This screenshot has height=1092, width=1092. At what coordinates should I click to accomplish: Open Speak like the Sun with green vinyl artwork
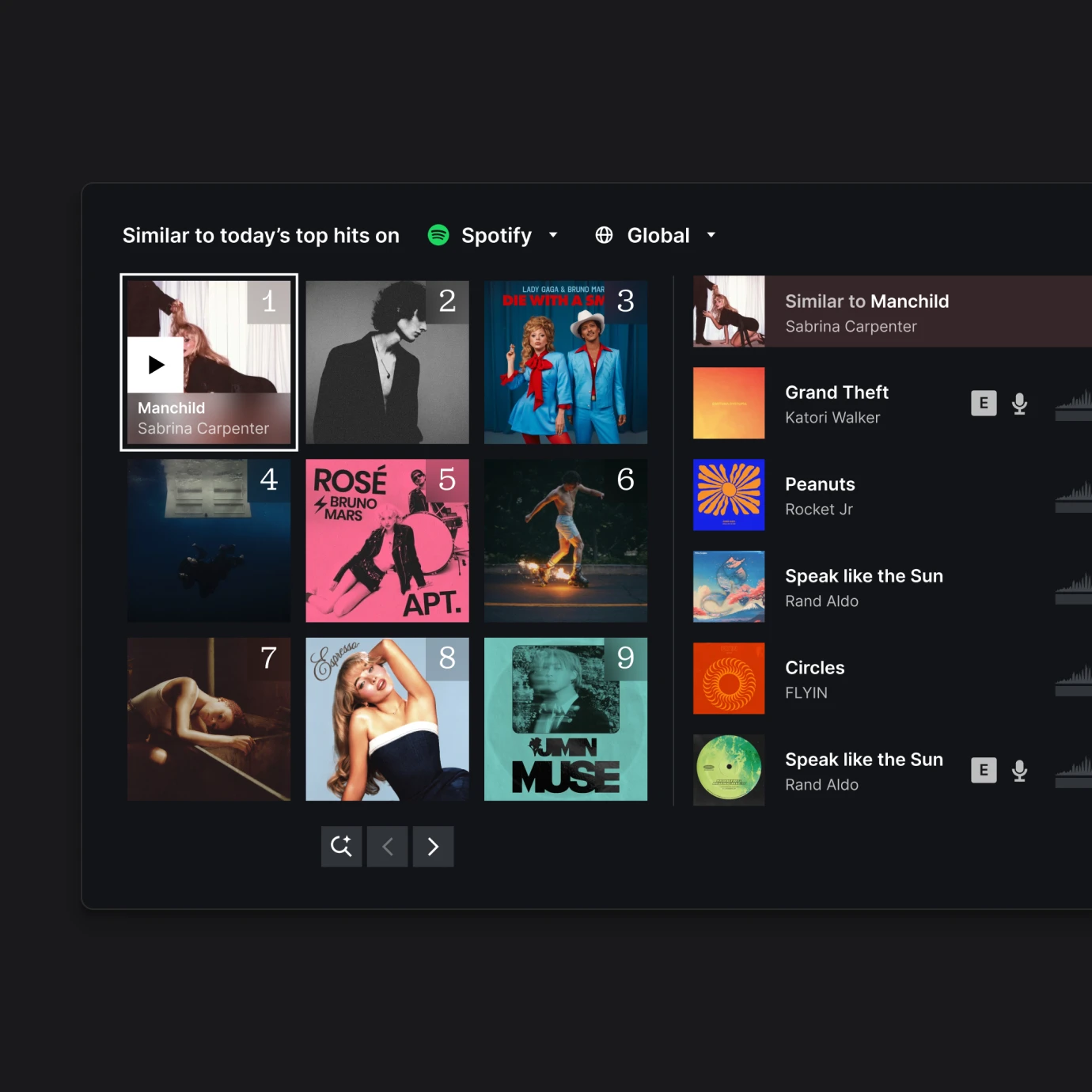(893, 771)
